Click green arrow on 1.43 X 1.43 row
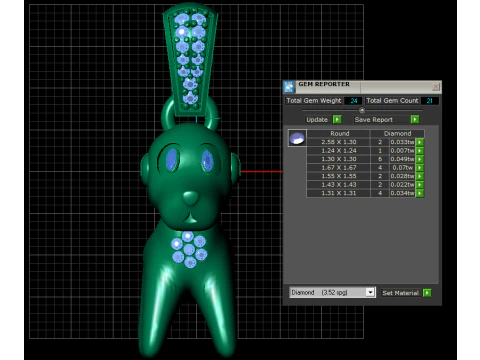The width and height of the screenshot is (480, 360). coord(420,185)
